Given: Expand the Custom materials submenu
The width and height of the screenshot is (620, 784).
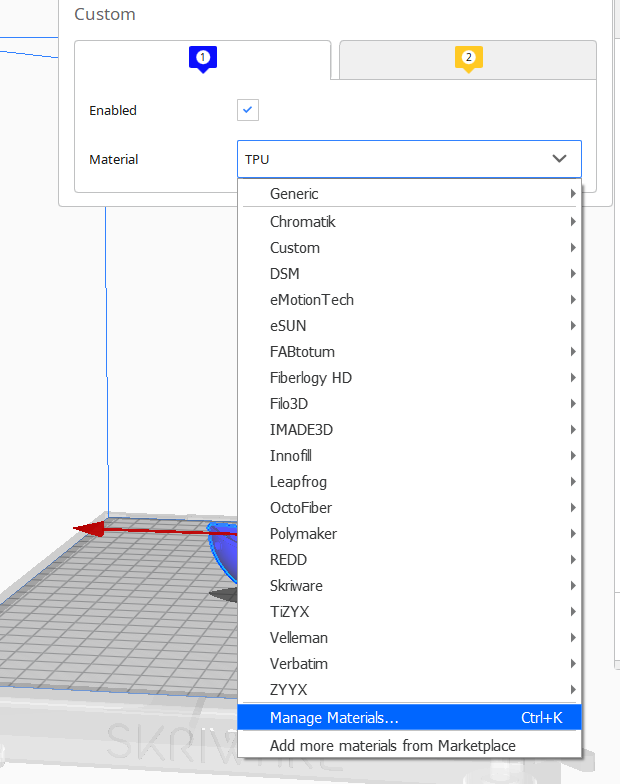Looking at the screenshot, I should 409,248.
